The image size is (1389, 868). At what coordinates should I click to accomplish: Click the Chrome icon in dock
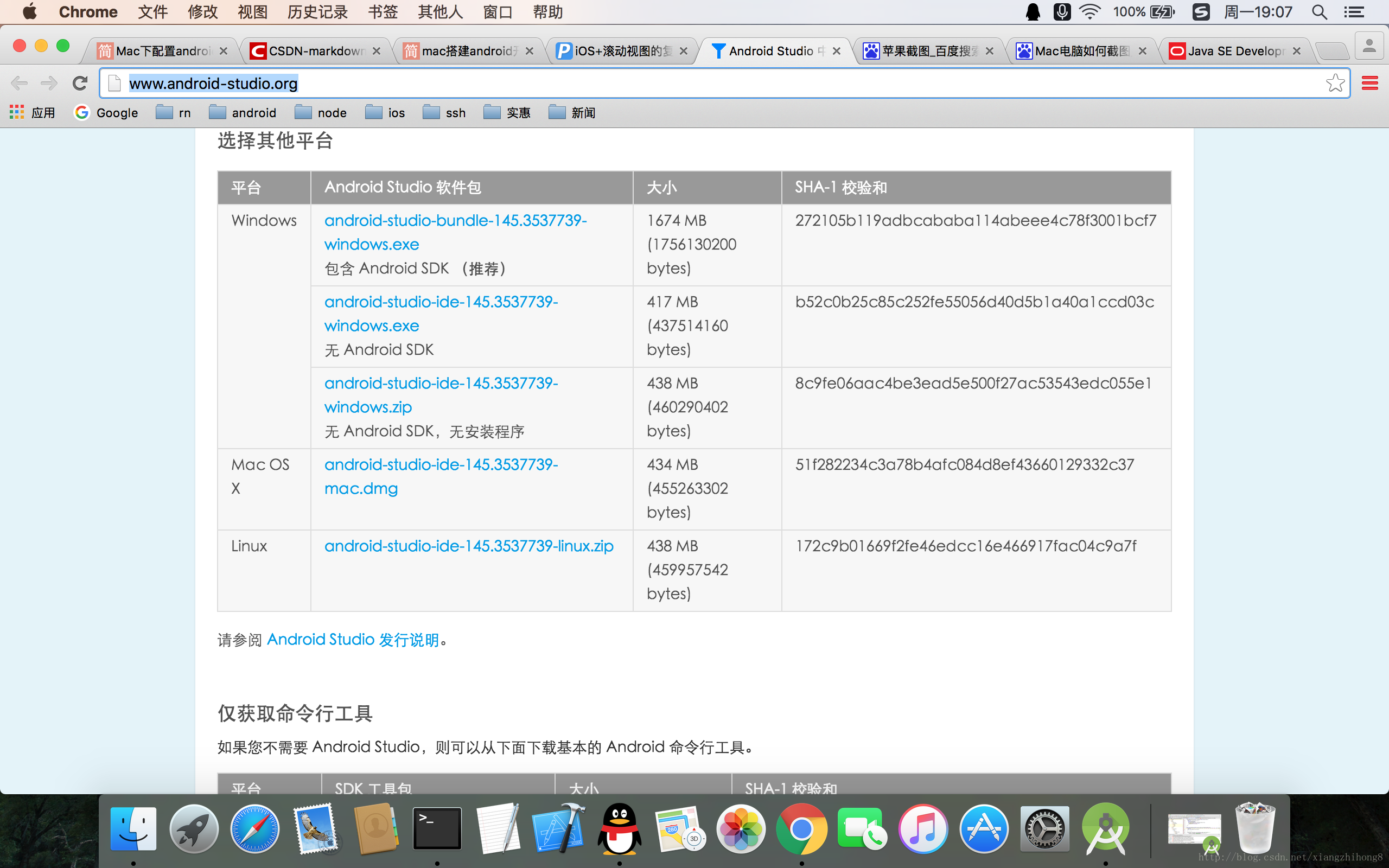802,829
